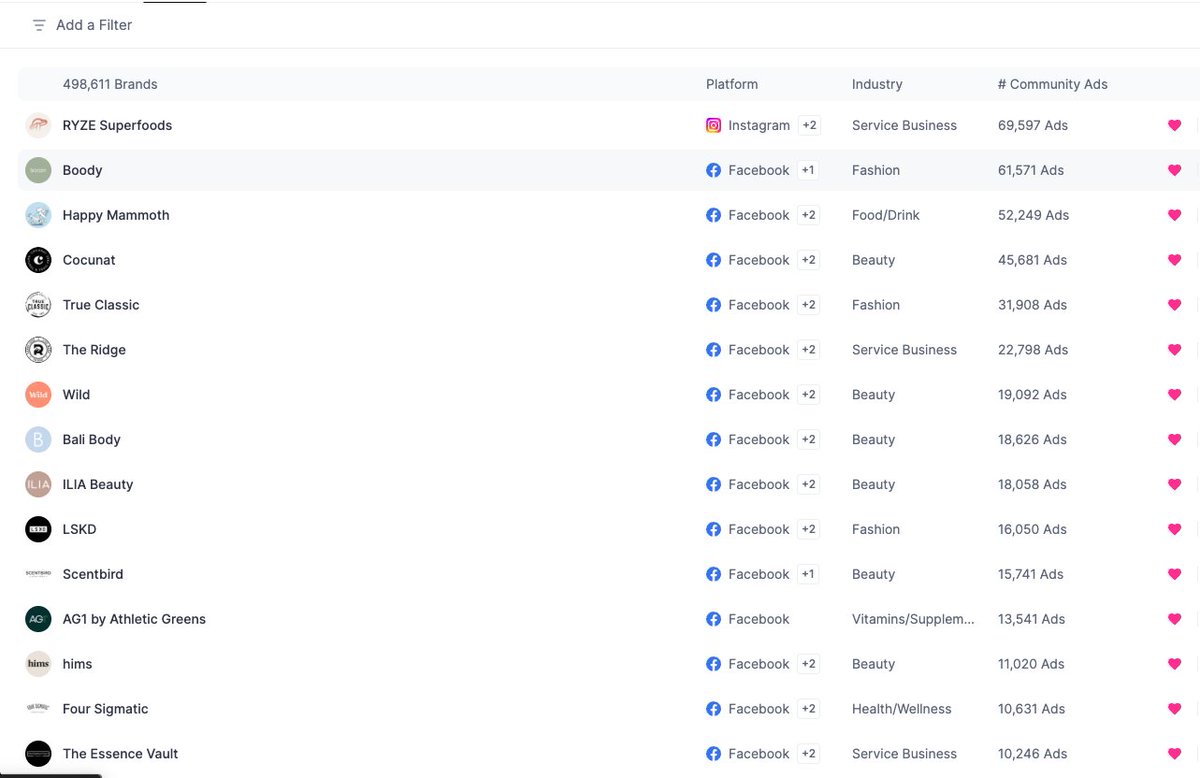Toggle the heart for Bali Body
Viewport: 1200px width, 778px height.
[1174, 440]
